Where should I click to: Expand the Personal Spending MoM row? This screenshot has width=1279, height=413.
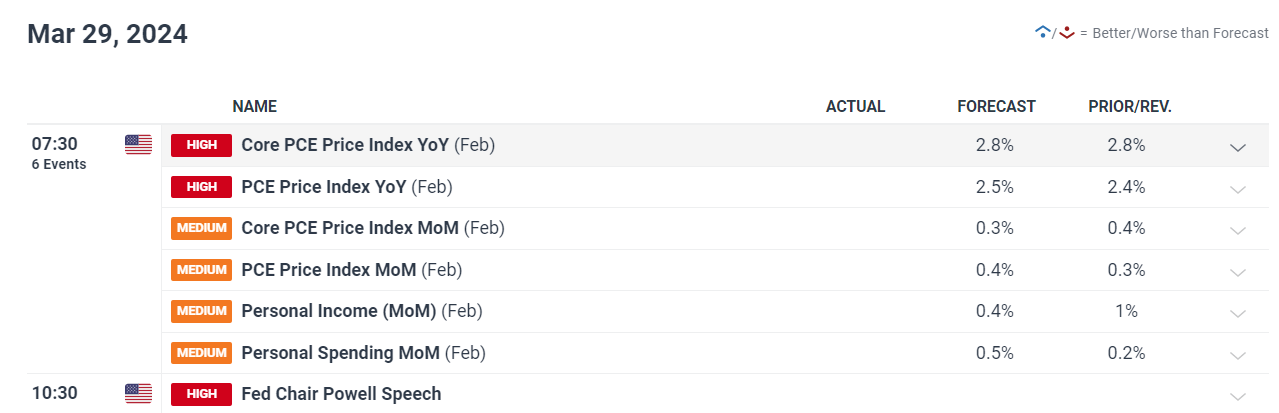pos(1238,355)
